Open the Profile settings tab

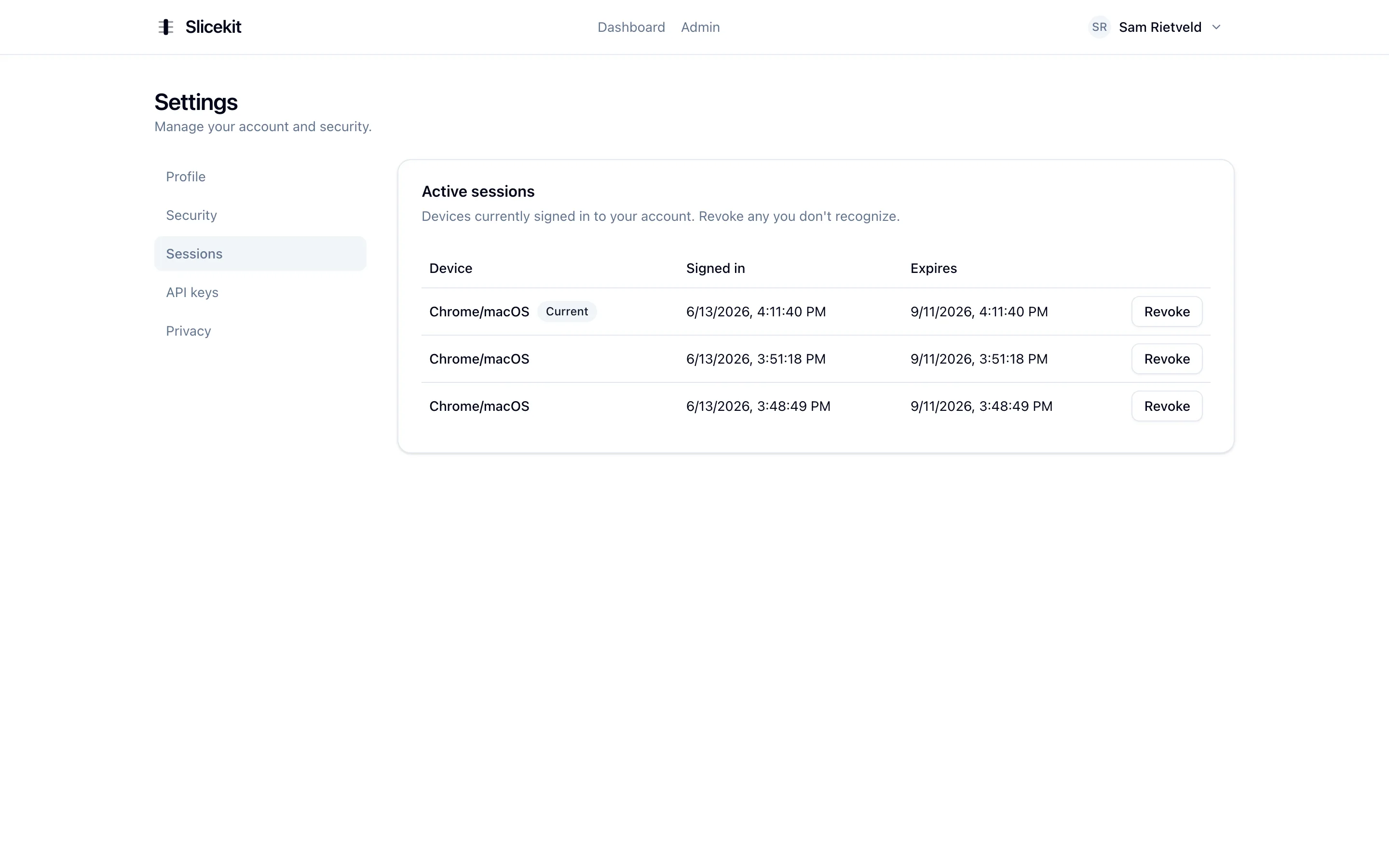point(260,176)
